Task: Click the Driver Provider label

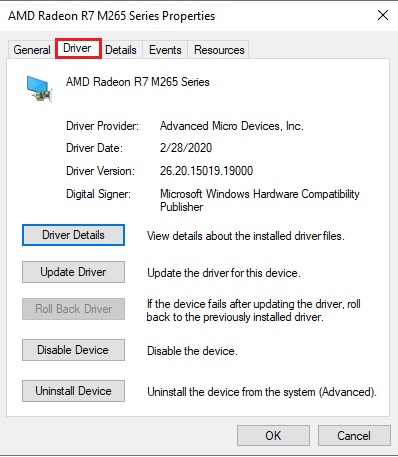Action: (x=102, y=126)
